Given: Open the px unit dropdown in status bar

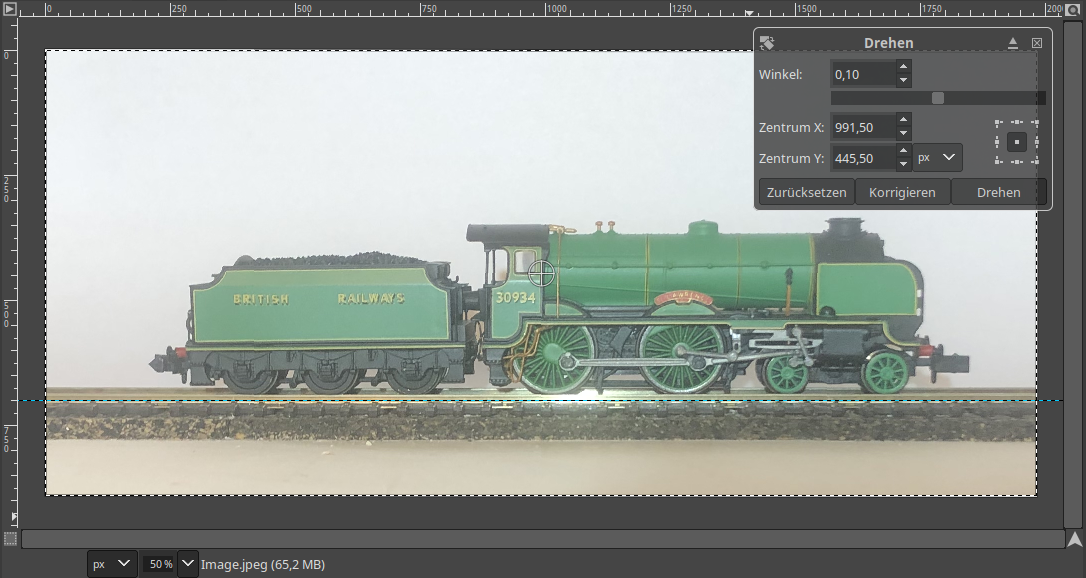Looking at the screenshot, I should [112, 564].
